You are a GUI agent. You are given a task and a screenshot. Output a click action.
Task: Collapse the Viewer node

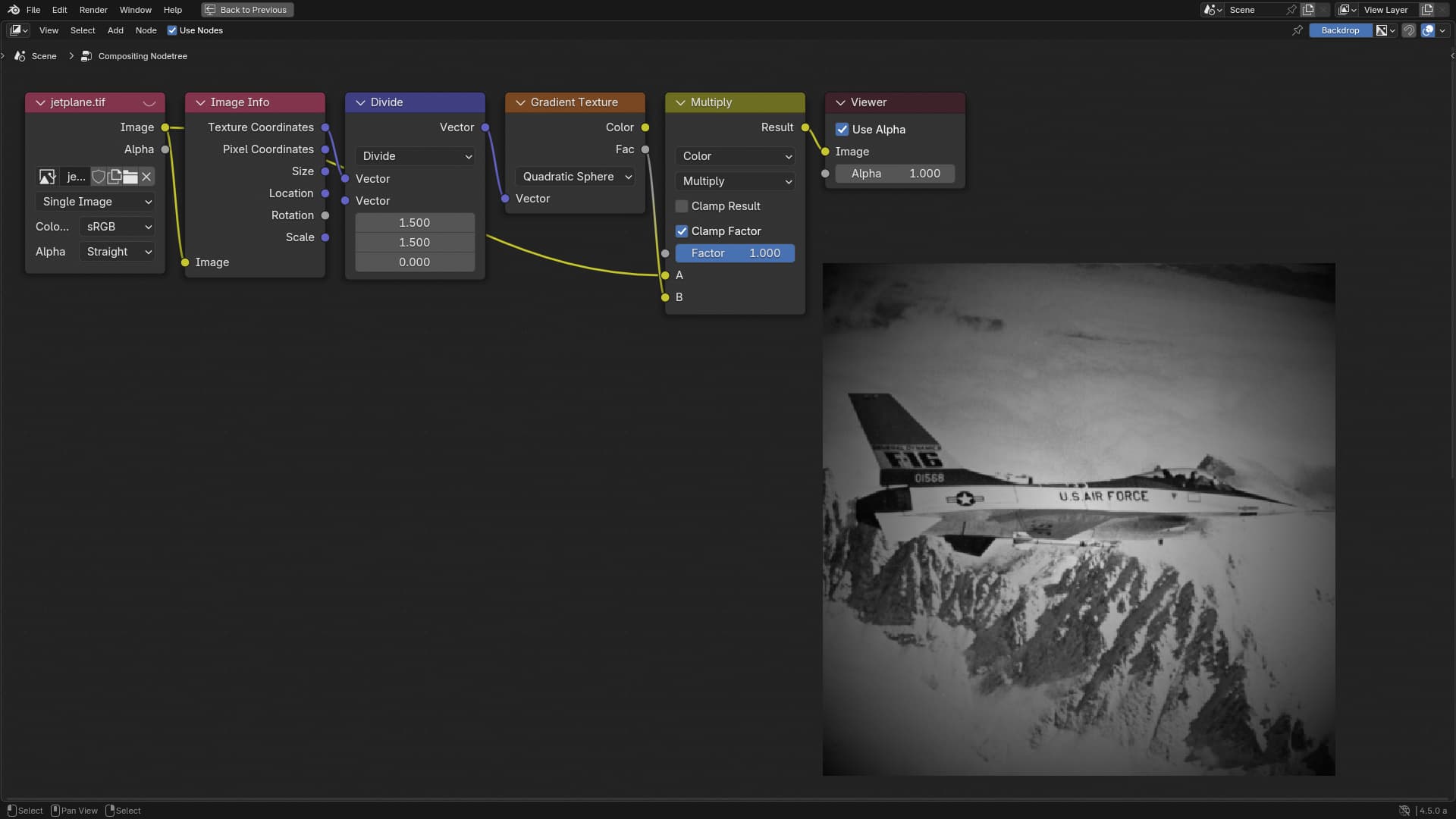click(x=840, y=102)
